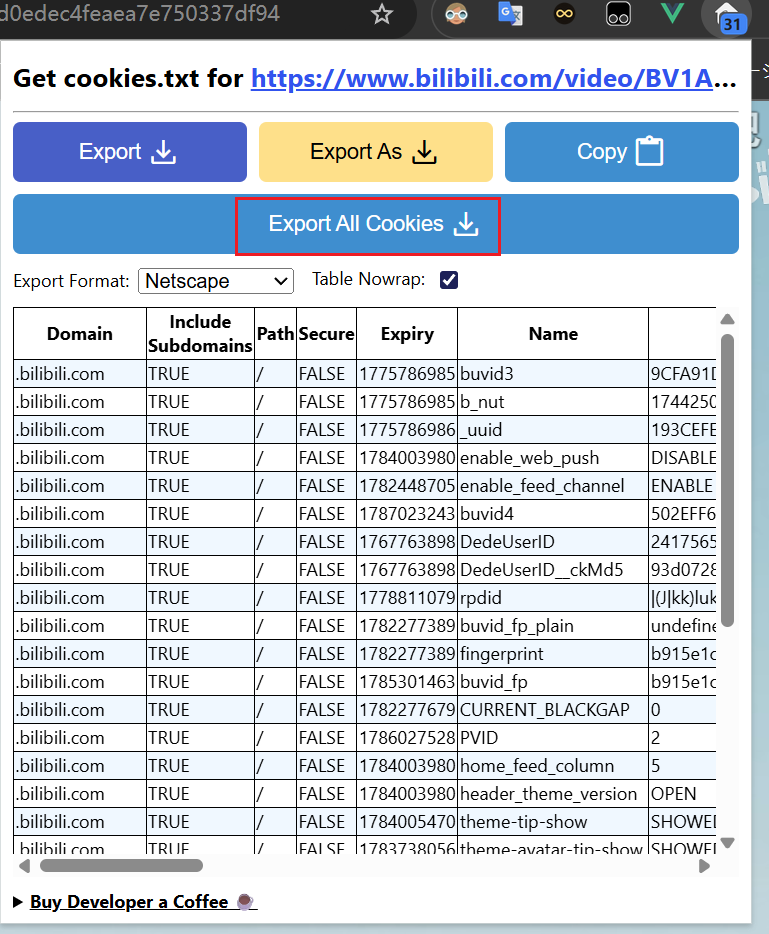Viewport: 769px width, 934px height.
Task: Select the rpdid cookie name cell
Action: (553, 597)
